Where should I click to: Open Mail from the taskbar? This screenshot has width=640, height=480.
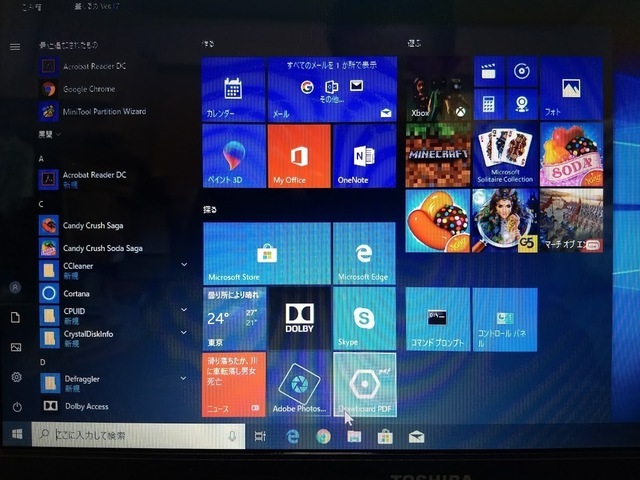click(x=416, y=437)
